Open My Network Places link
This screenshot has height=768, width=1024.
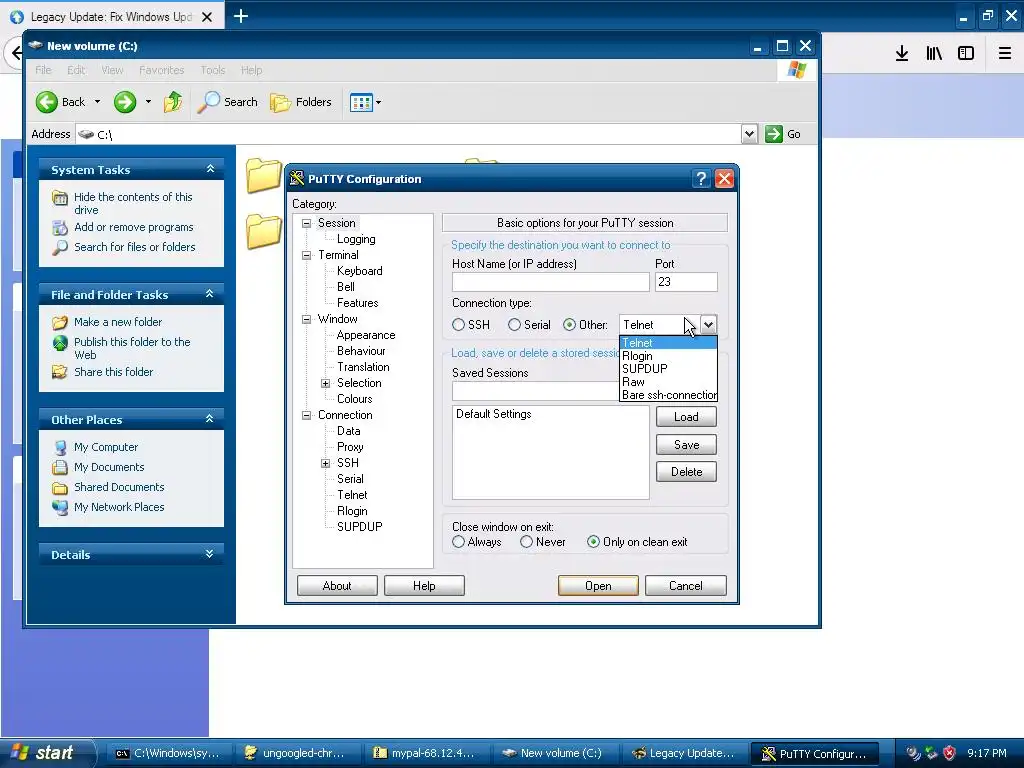coord(119,507)
